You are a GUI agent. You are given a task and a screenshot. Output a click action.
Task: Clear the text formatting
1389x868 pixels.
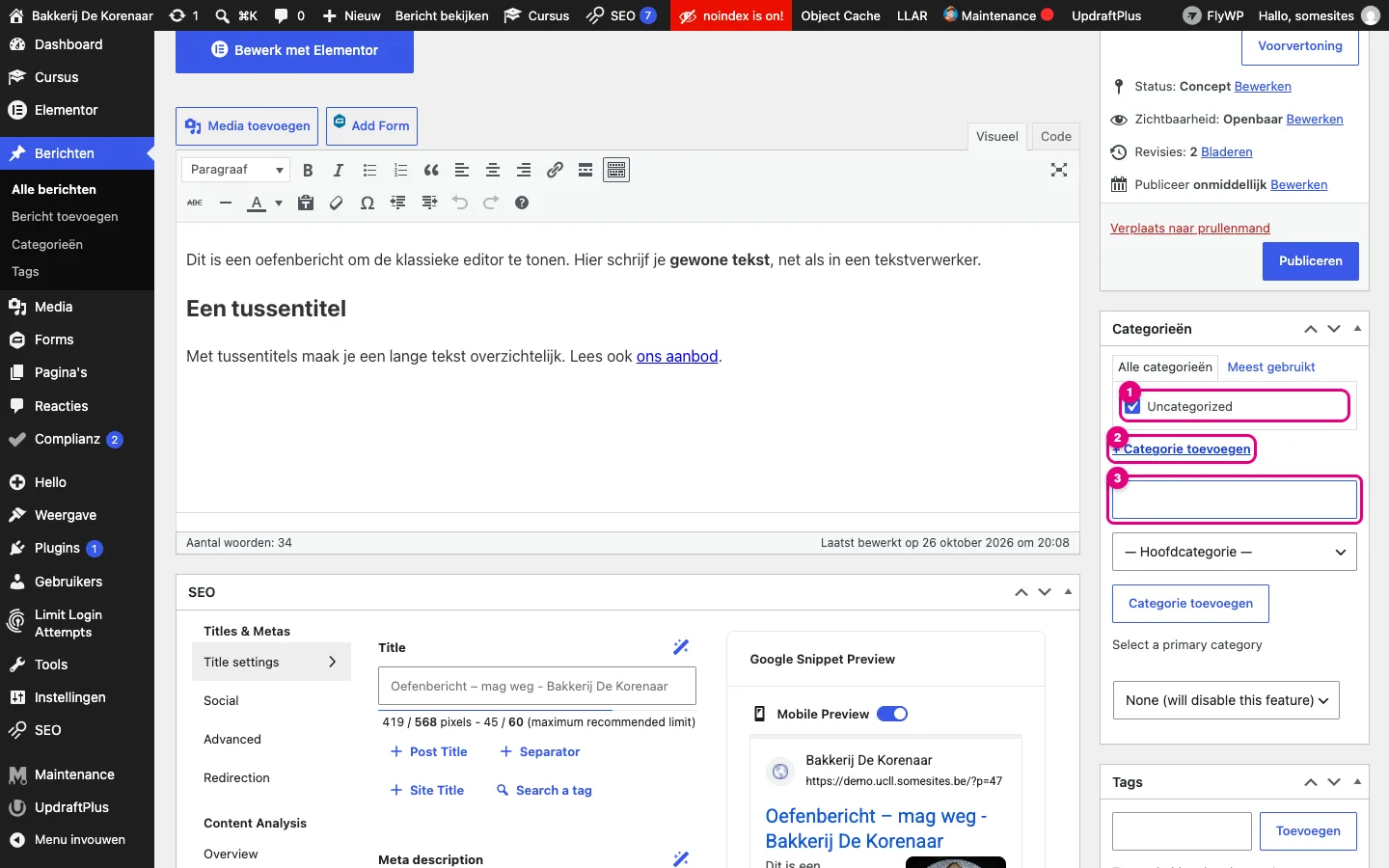pyautogui.click(x=337, y=203)
